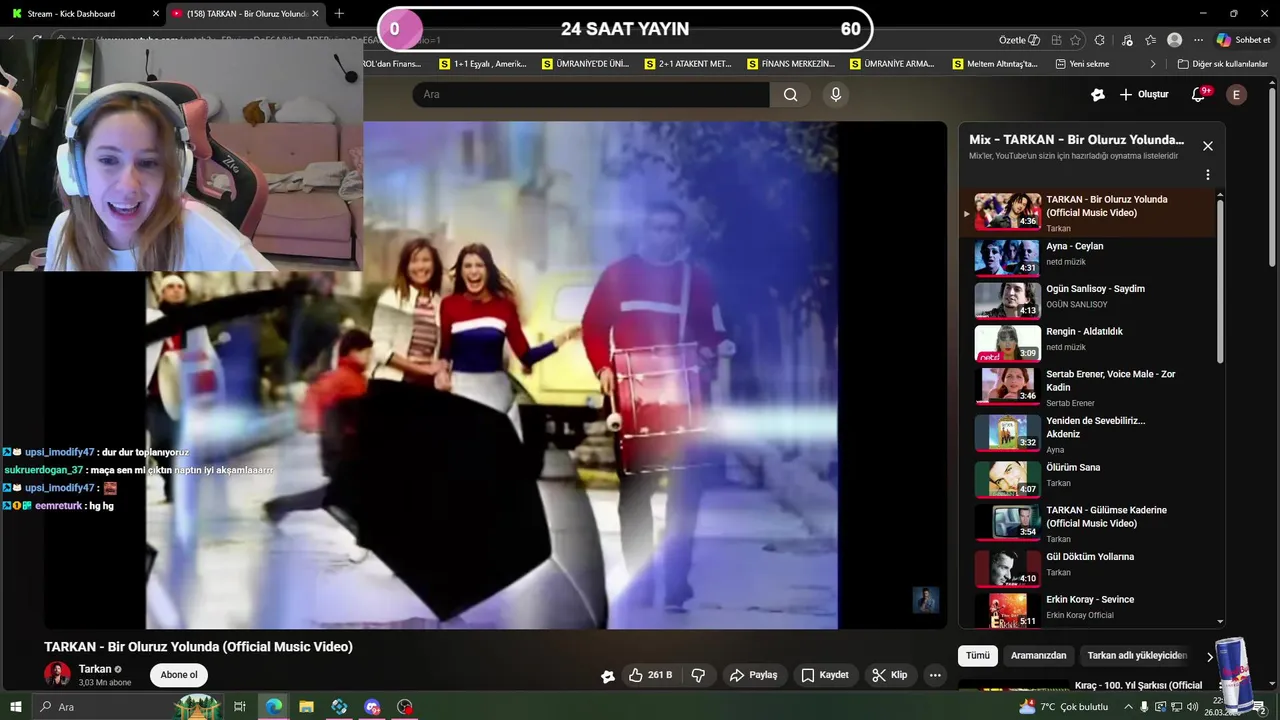Image resolution: width=1280 pixels, height=720 pixels.
Task: Open a new browser tab with plus
Action: pos(339,14)
